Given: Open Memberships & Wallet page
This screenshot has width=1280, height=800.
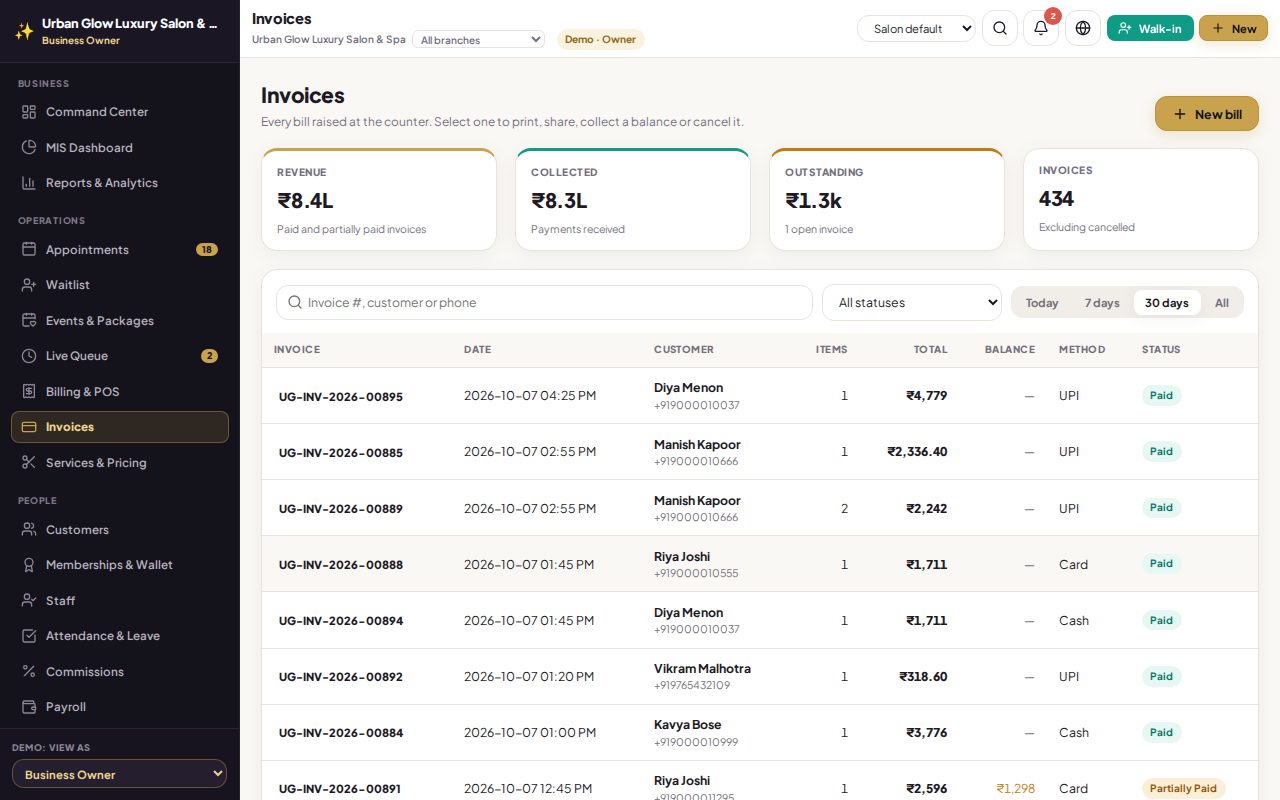Looking at the screenshot, I should [120, 565].
